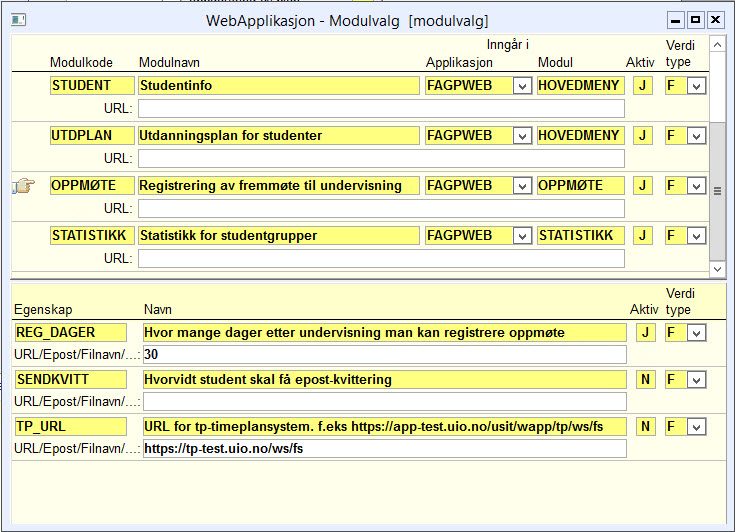Open Applikasjon dropdown in the UTDPLAN row
This screenshot has height=532, width=735.
522,136
